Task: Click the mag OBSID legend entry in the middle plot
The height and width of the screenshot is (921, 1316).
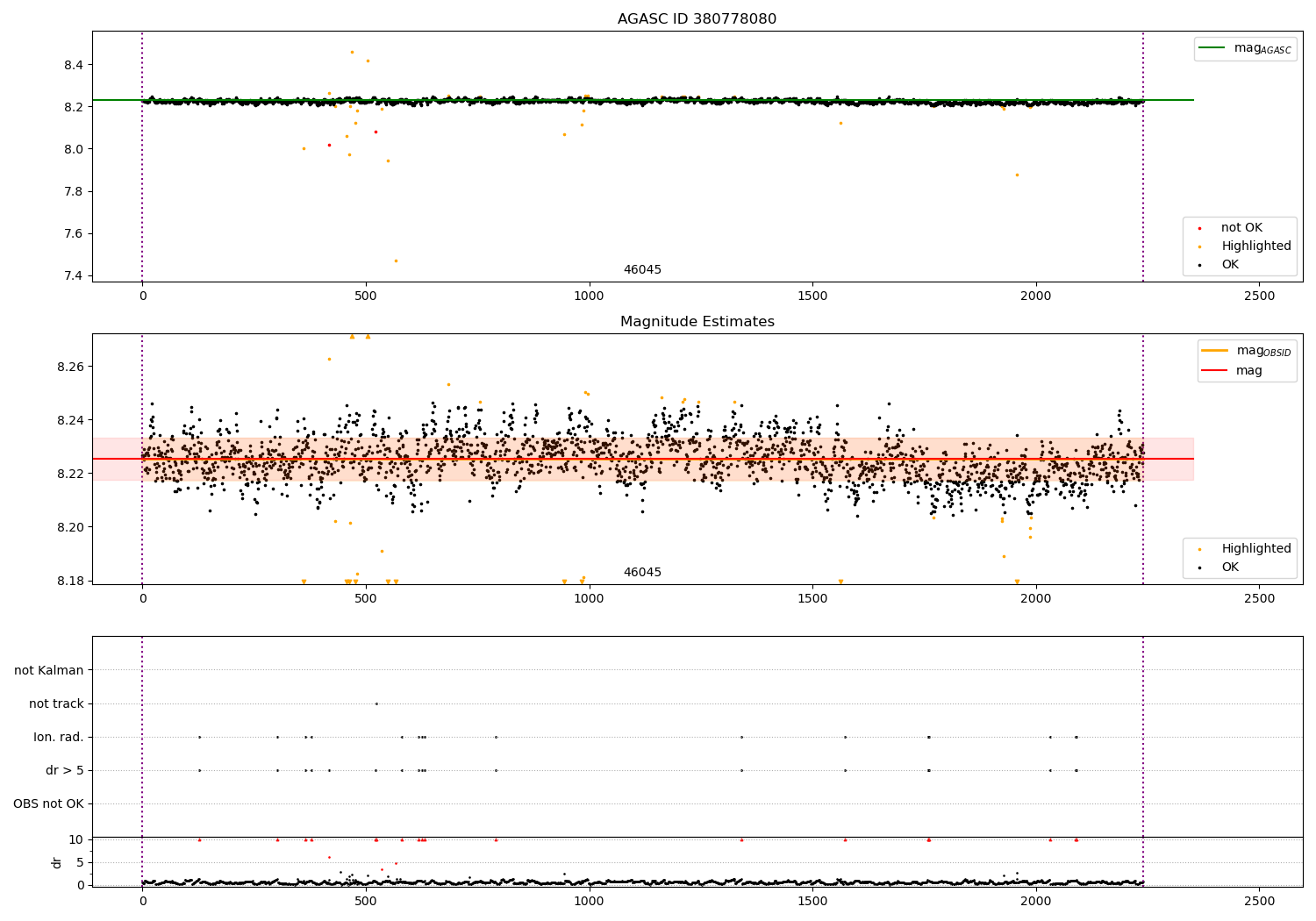Action: (x=1247, y=351)
